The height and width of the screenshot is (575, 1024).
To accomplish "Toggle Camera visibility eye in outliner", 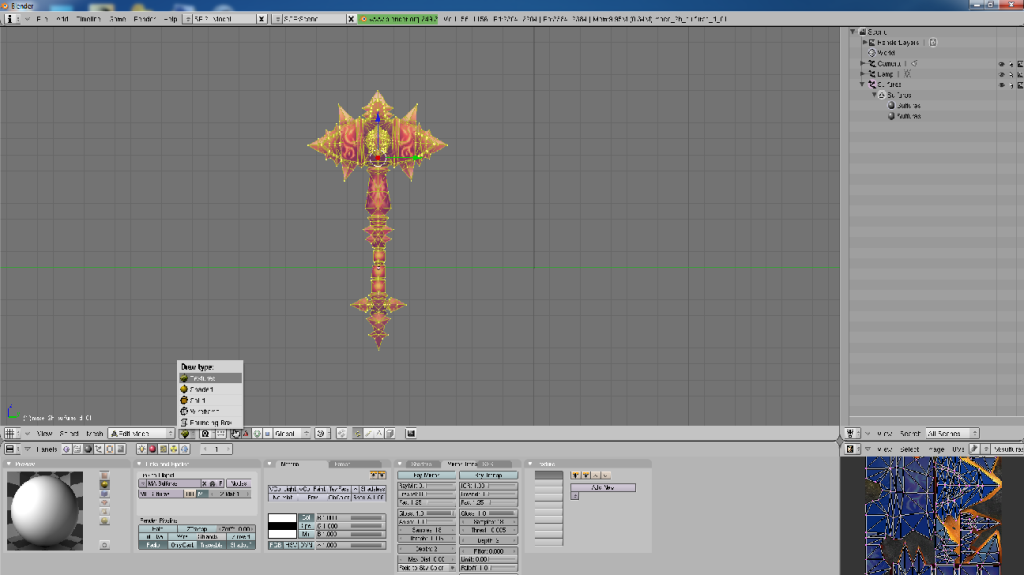I will coord(1002,64).
